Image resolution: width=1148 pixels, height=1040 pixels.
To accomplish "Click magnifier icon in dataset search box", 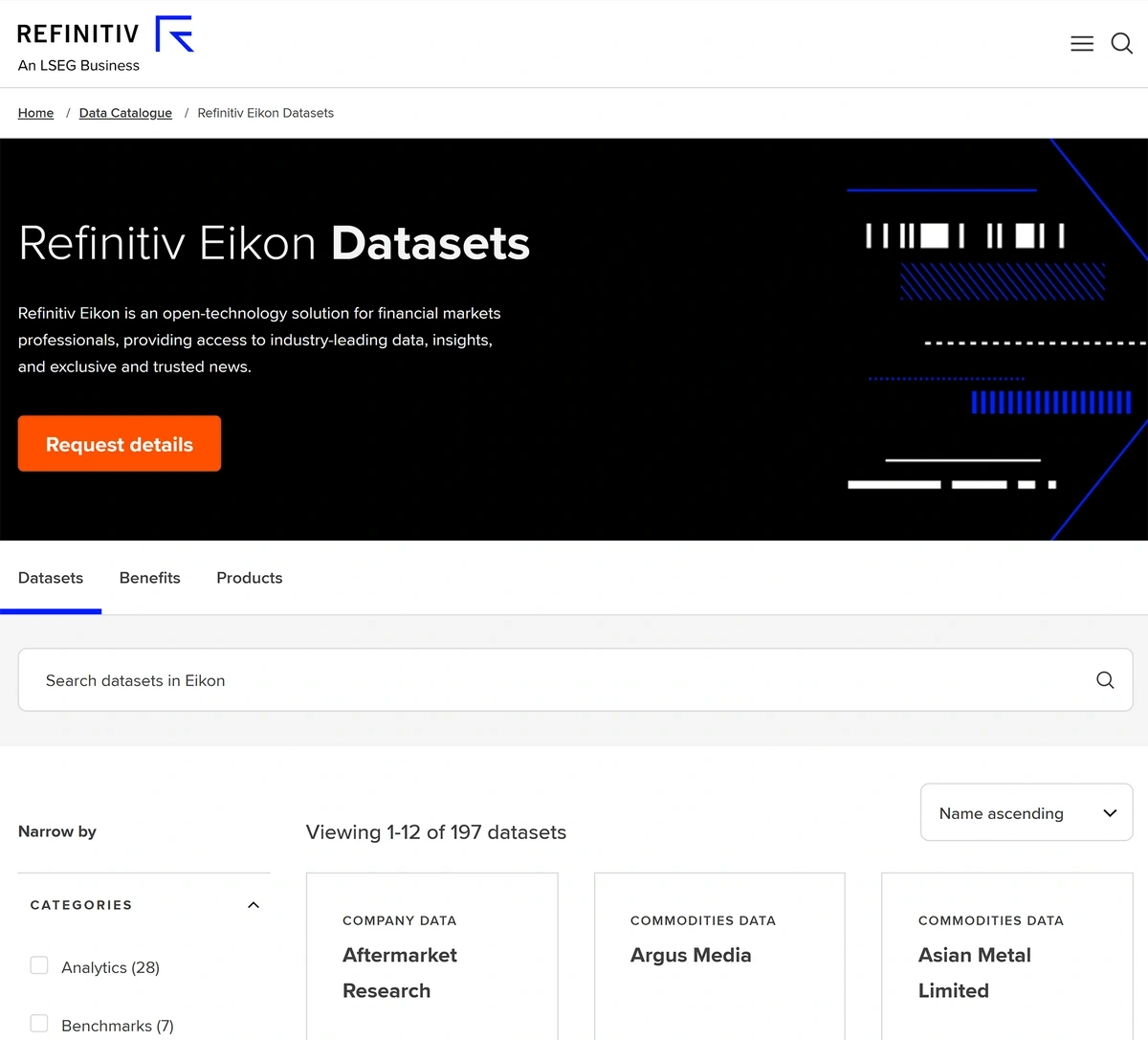I will 1105,680.
